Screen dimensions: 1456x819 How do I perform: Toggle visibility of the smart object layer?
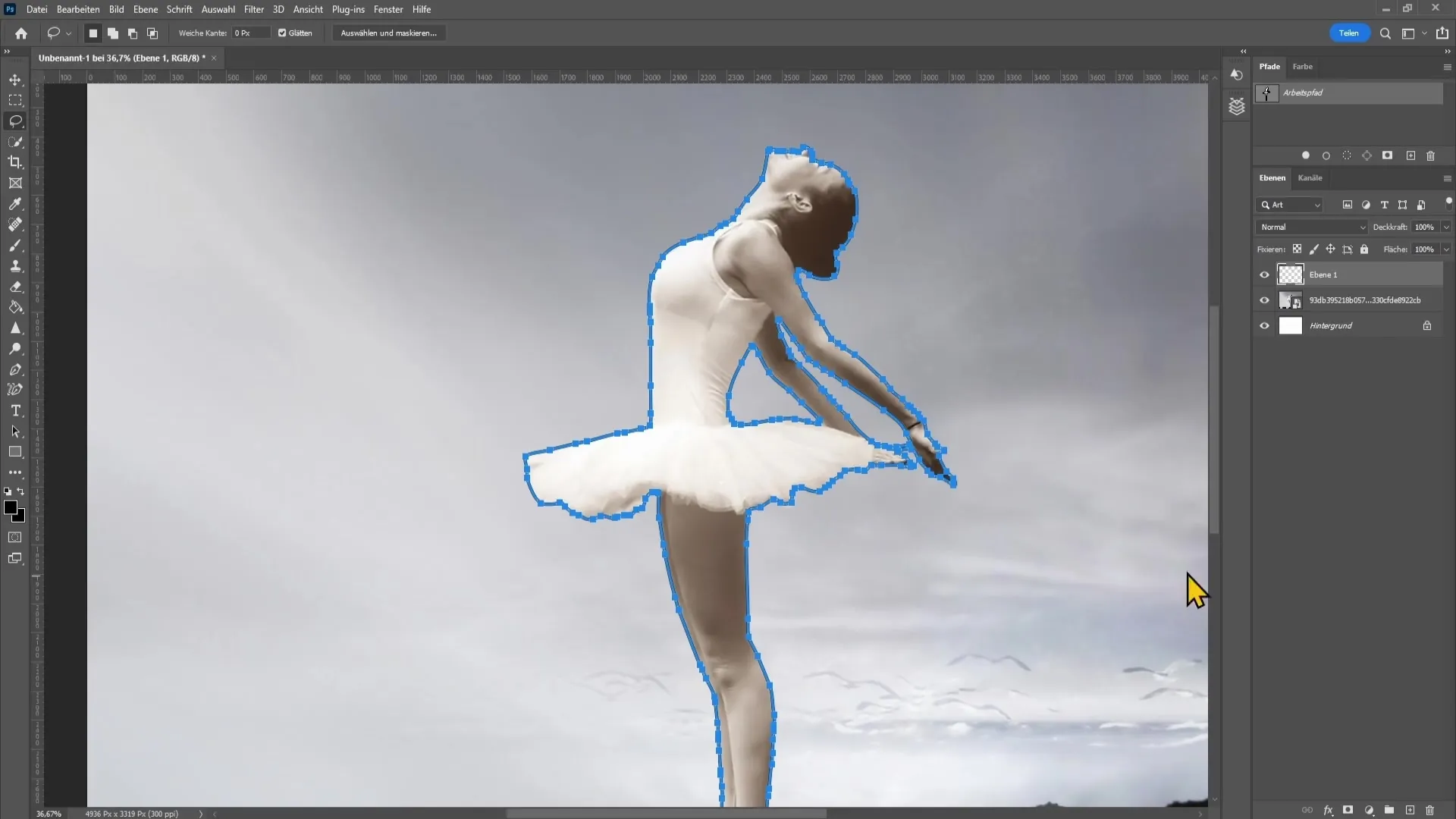(x=1264, y=300)
